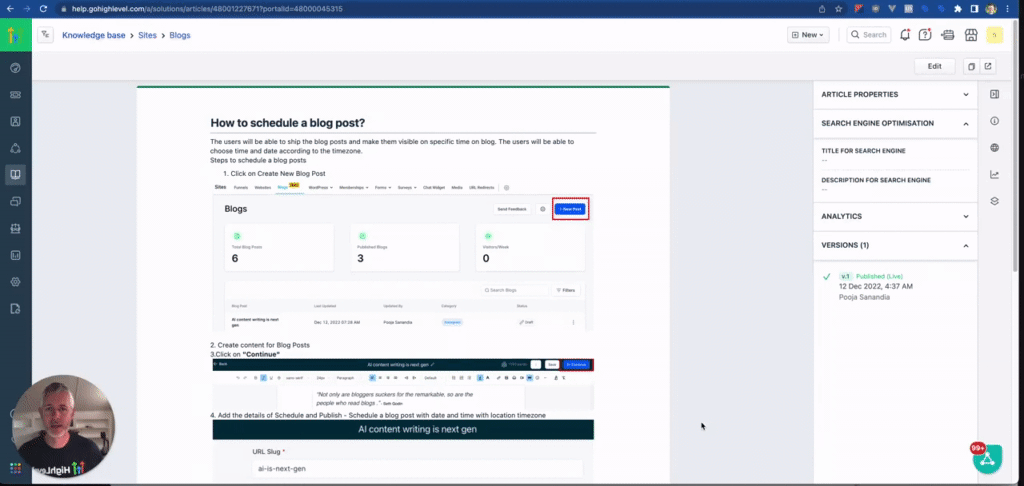Click the floating teal chat widget button
Viewport: 1024px width, 486px height.
[987, 458]
